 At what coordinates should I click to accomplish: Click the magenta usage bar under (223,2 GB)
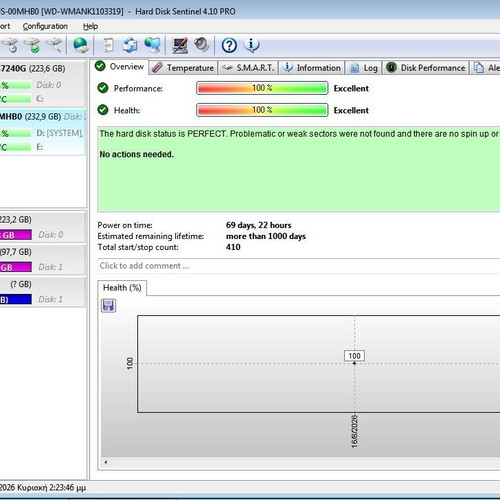tap(16, 235)
